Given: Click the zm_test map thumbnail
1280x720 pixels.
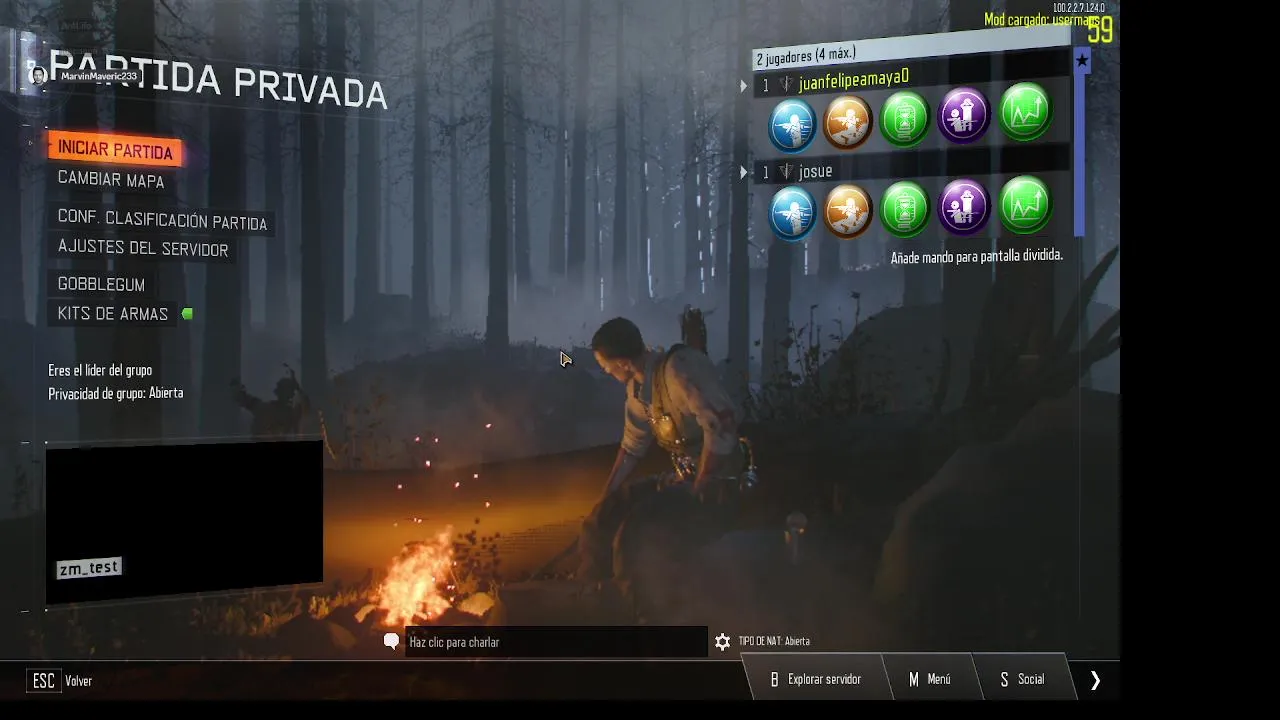Looking at the screenshot, I should 184,523.
